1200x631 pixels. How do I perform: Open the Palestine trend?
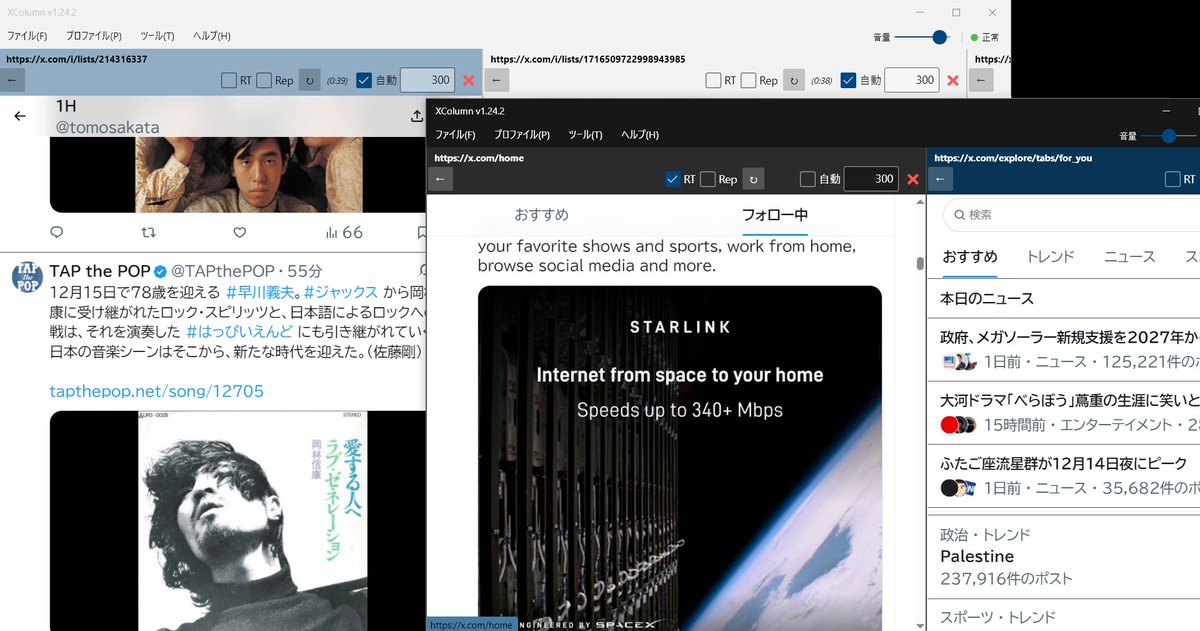(x=977, y=556)
